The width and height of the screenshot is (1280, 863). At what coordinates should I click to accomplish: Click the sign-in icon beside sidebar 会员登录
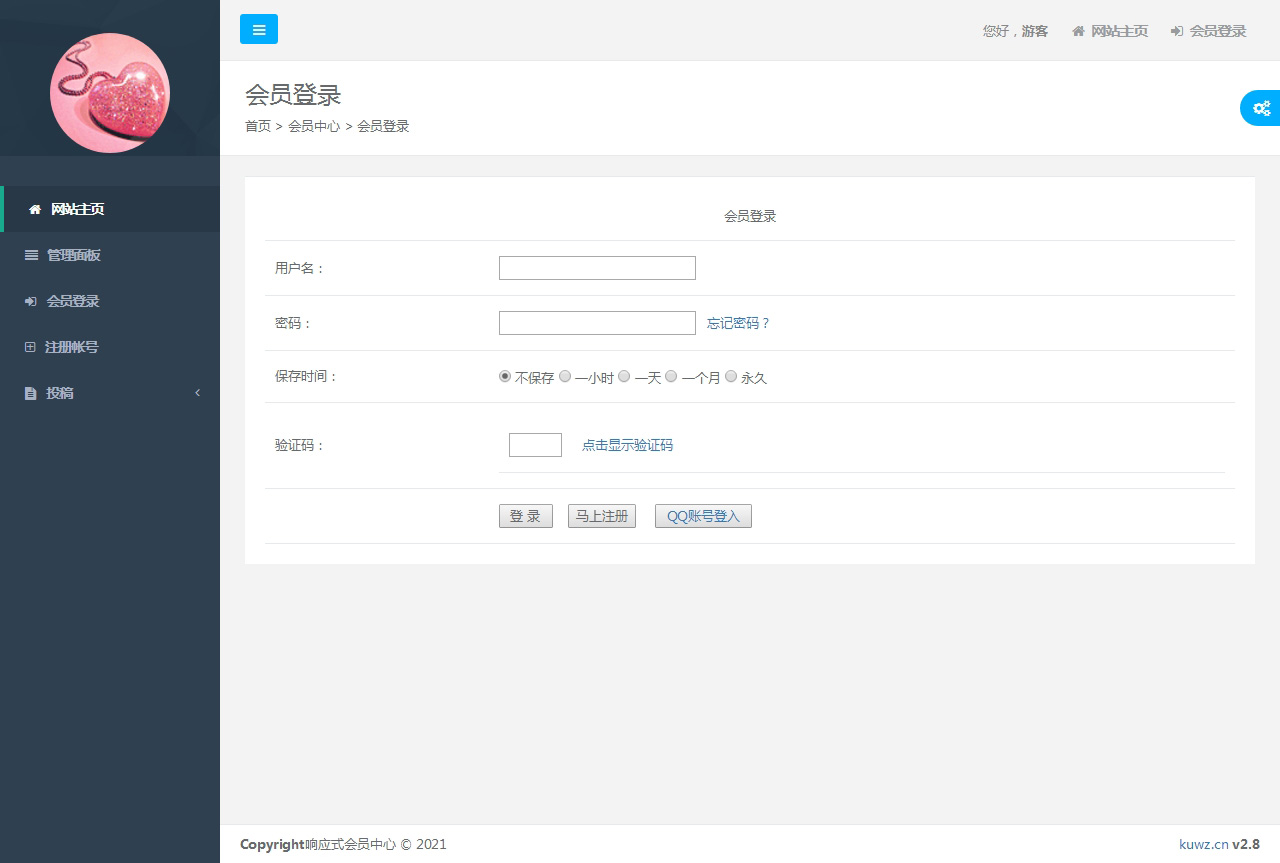pyautogui.click(x=31, y=301)
